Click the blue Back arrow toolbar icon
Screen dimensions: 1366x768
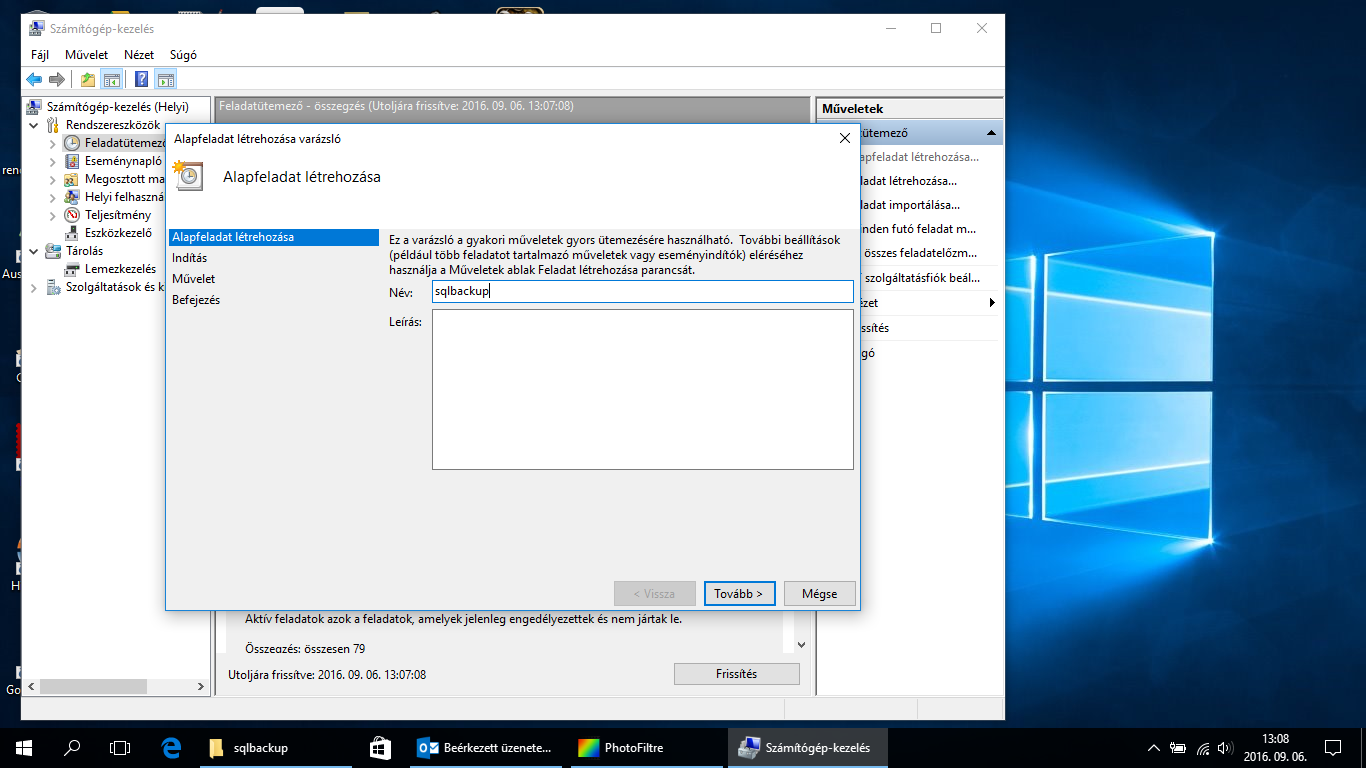tap(34, 80)
